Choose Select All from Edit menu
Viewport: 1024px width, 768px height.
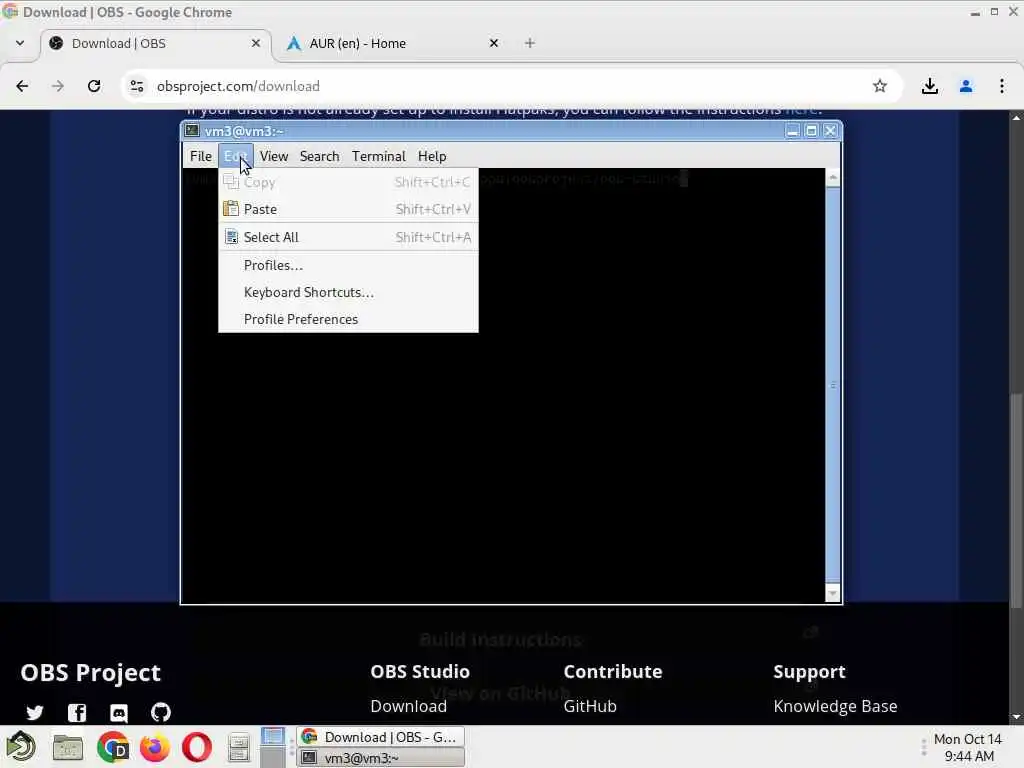point(347,237)
